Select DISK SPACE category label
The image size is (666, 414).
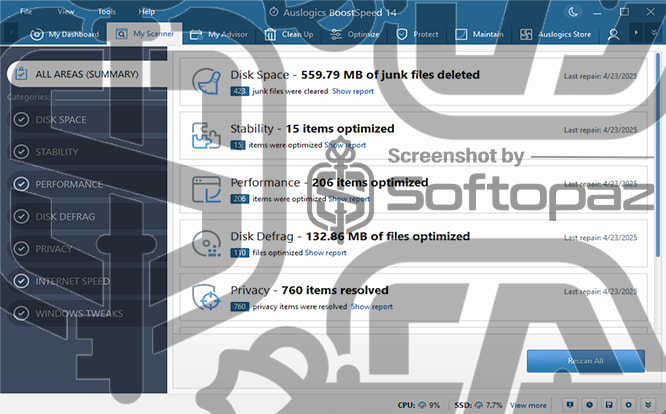61,120
